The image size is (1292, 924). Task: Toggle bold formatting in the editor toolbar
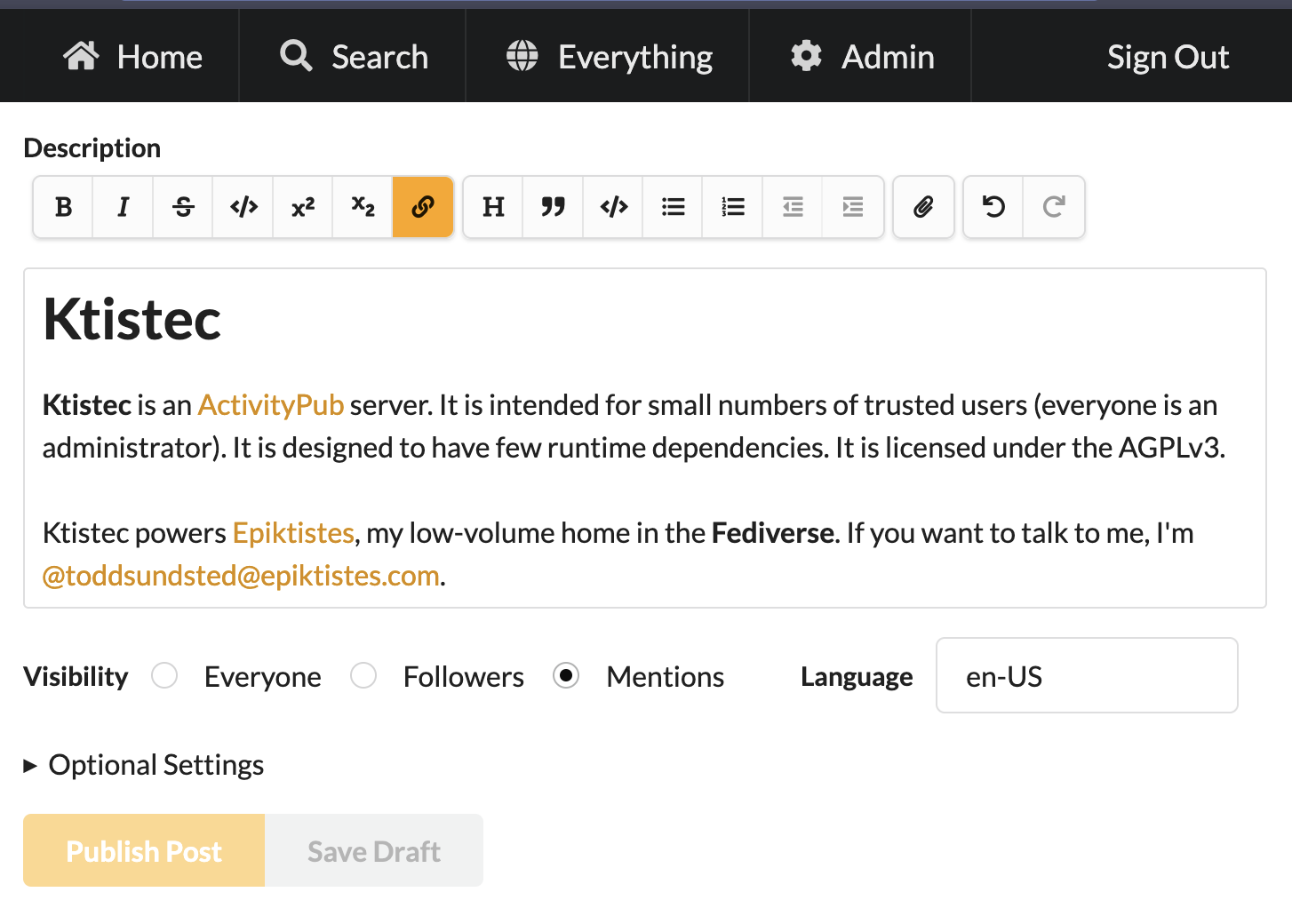(63, 207)
